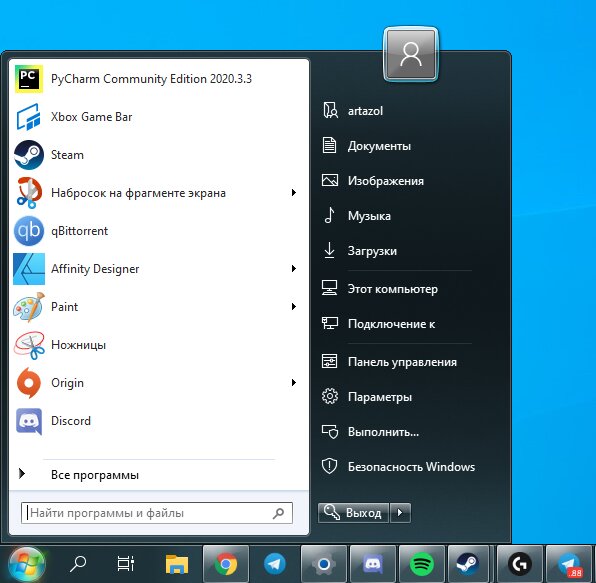Click the Выход button
The width and height of the screenshot is (596, 583).
tap(353, 513)
